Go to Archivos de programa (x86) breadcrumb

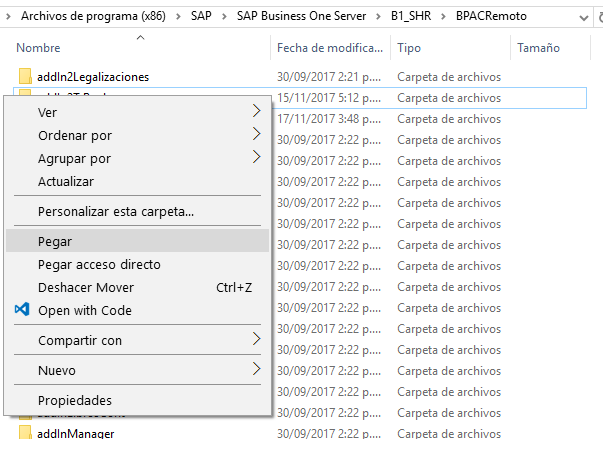tap(95, 16)
